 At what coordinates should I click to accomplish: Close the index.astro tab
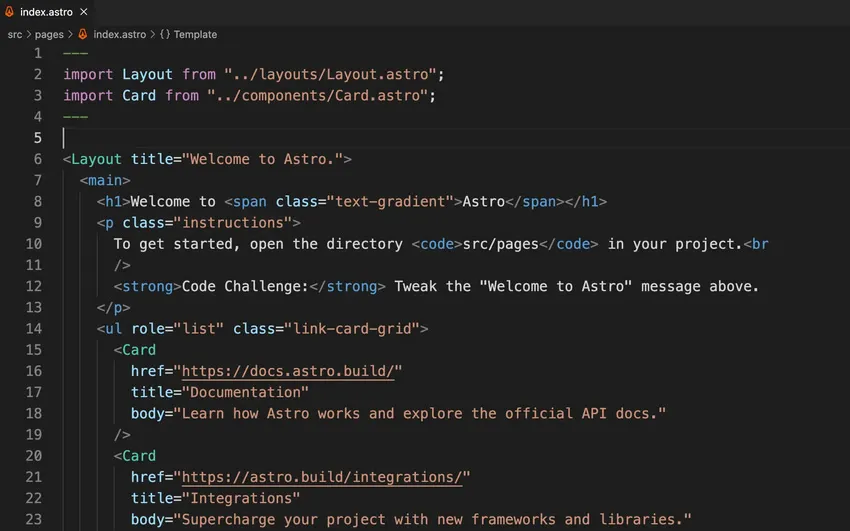(83, 11)
